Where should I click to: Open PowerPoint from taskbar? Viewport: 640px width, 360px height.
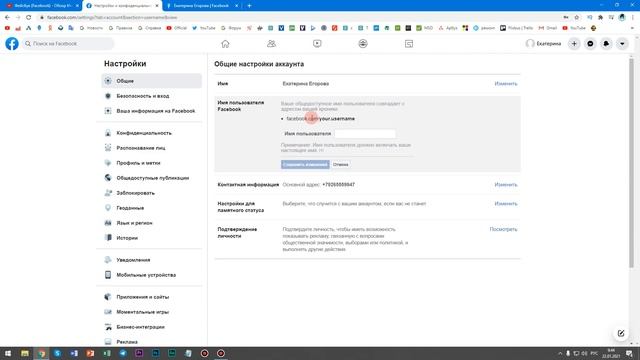(x=90, y=353)
